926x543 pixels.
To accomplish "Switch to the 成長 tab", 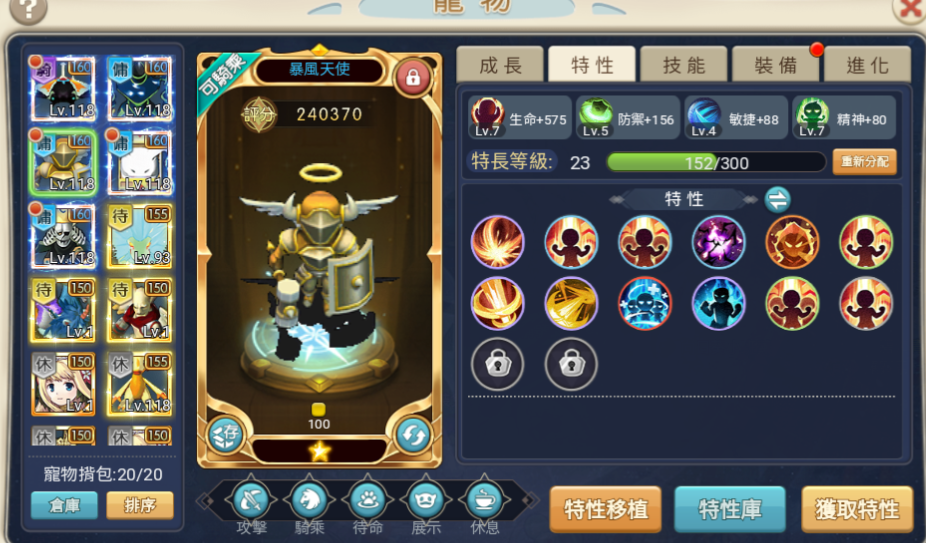I will (500, 64).
